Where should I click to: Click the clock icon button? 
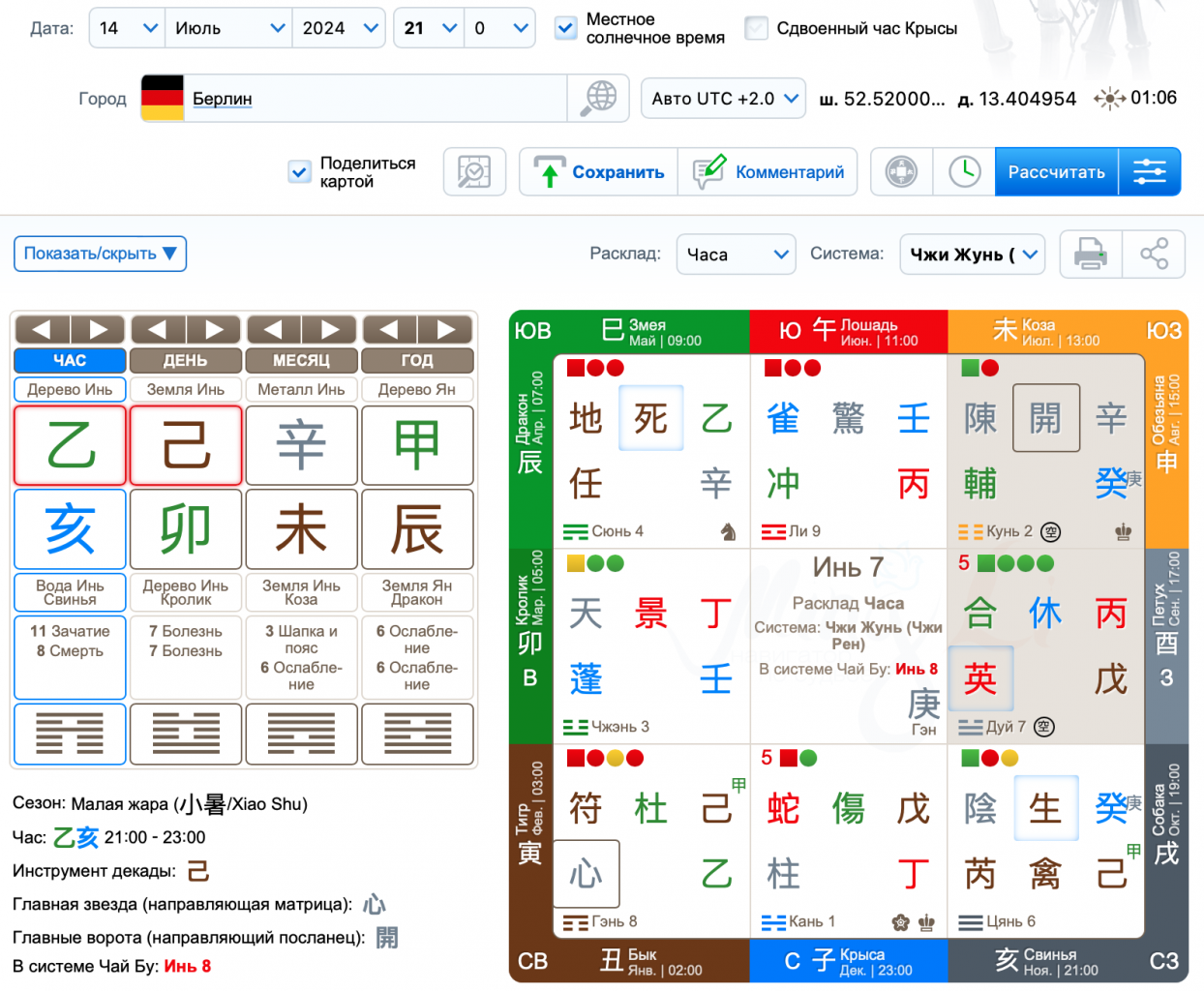pos(964,172)
